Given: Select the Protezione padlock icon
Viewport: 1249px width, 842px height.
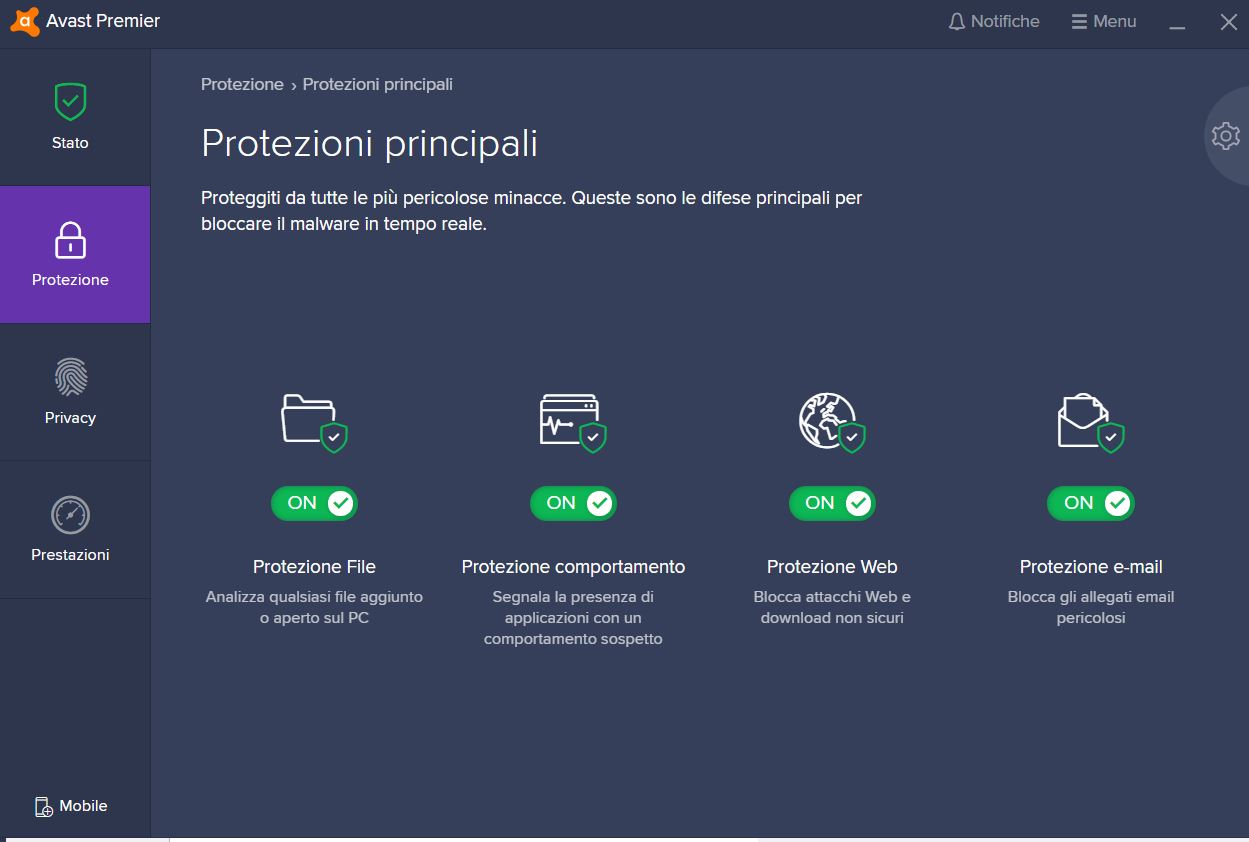Looking at the screenshot, I should pos(70,240).
